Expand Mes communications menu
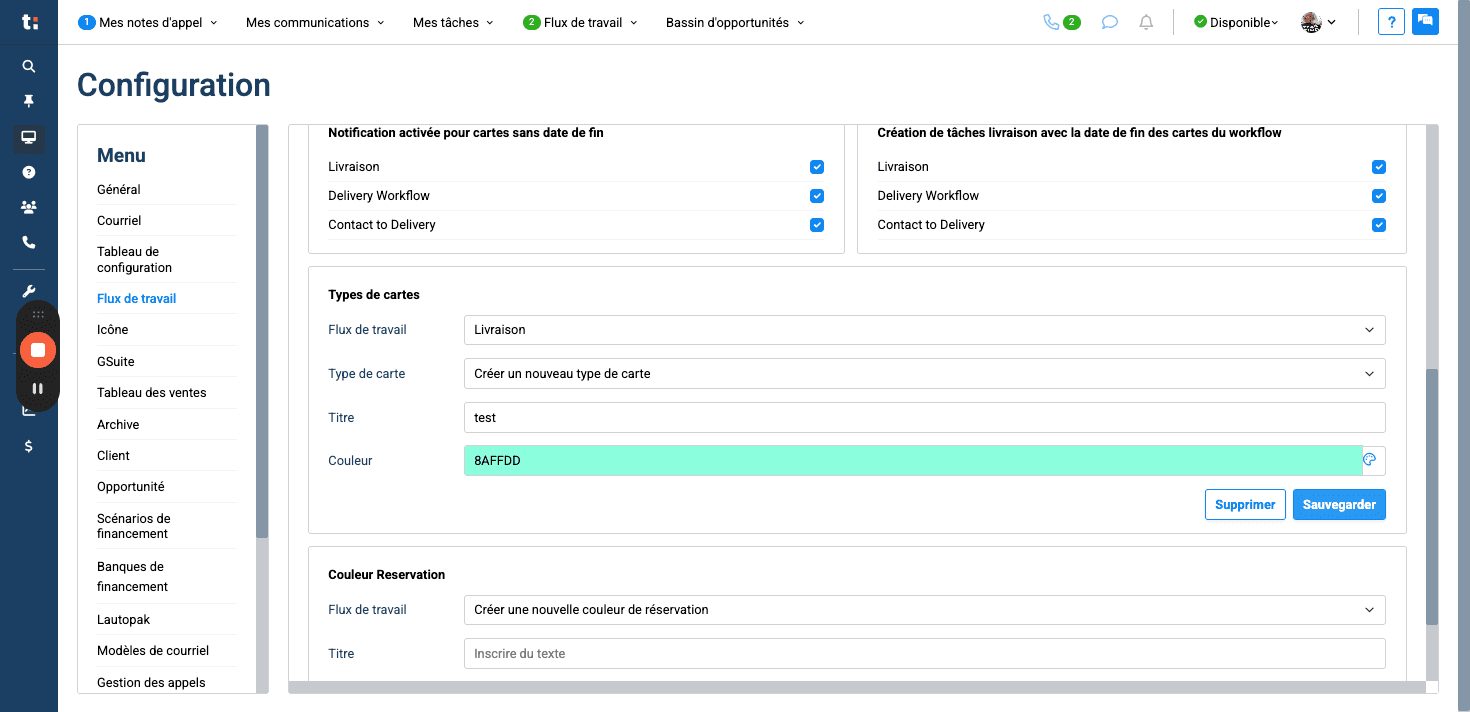Image resolution: width=1470 pixels, height=712 pixels. point(315,22)
